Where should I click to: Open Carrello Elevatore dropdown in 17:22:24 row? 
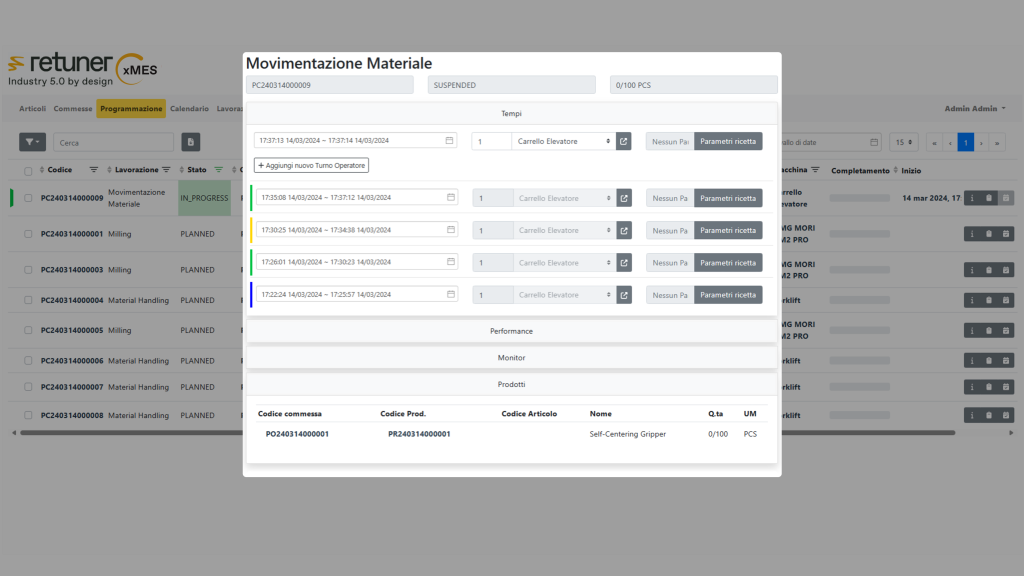(565, 295)
